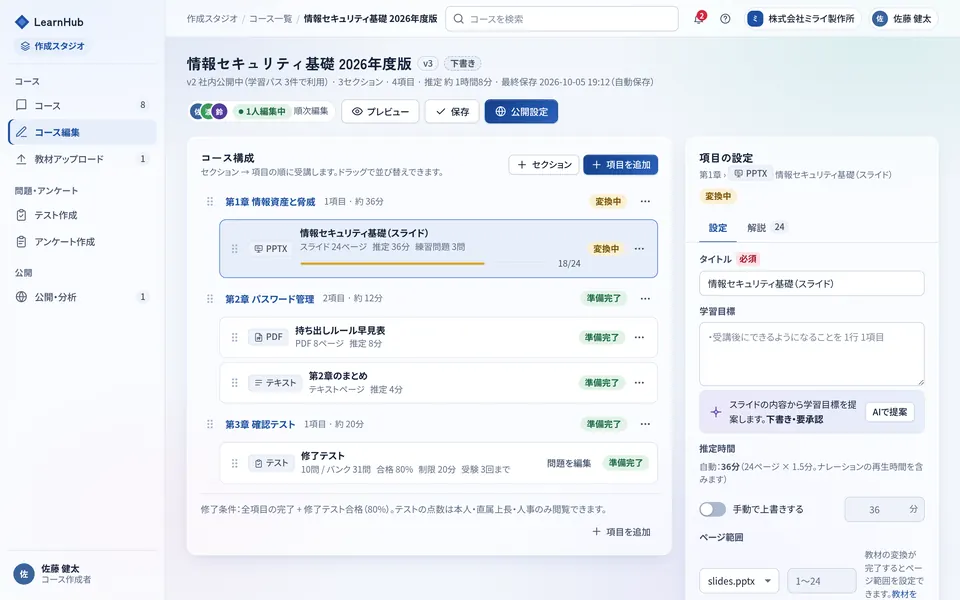The image size is (960, 600).
Task: Click the プレビュー button
Action: (380, 111)
